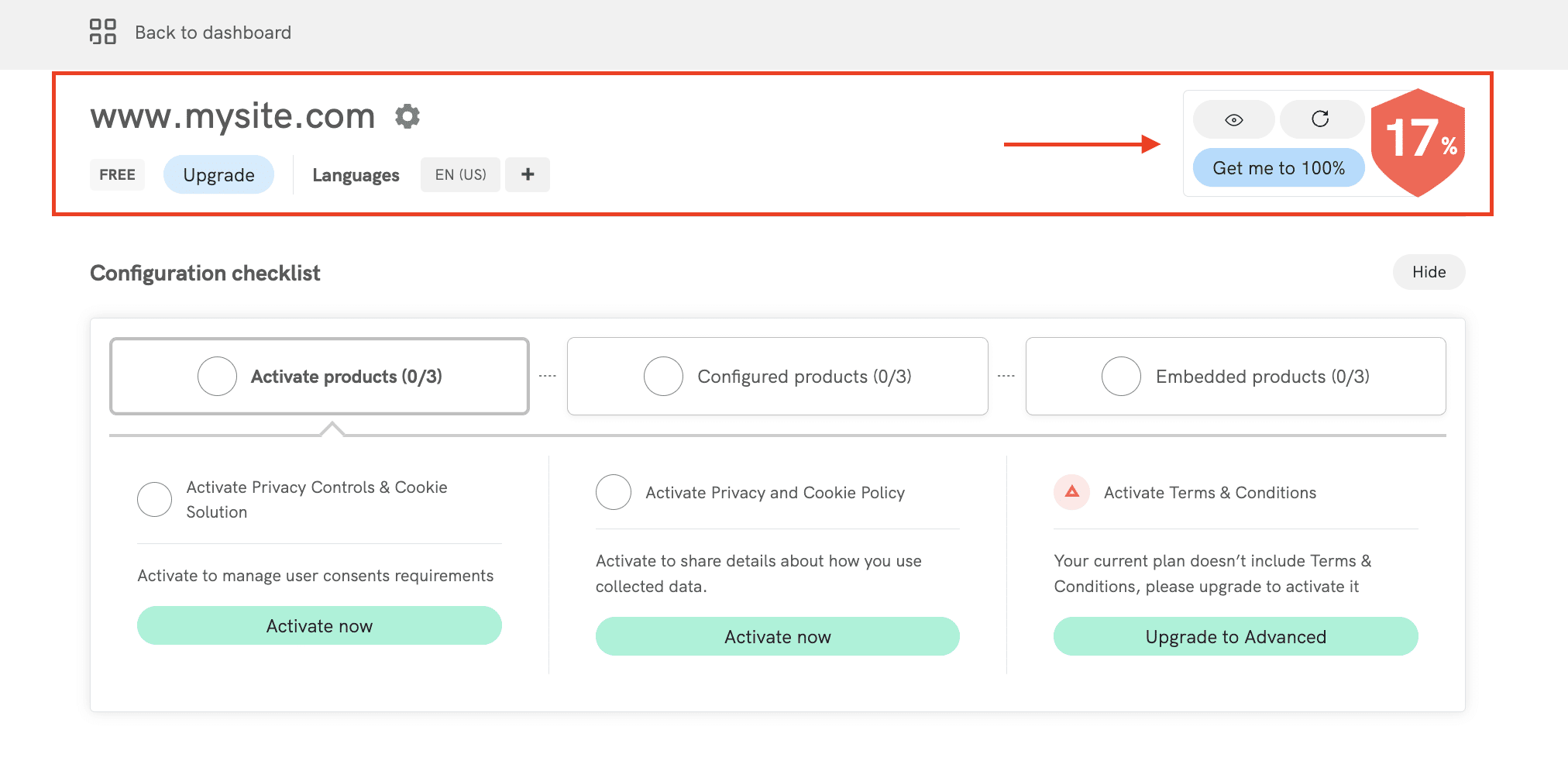Screen dimensions: 1568x761
Task: Click the Activate products progress connector line
Action: point(547,375)
